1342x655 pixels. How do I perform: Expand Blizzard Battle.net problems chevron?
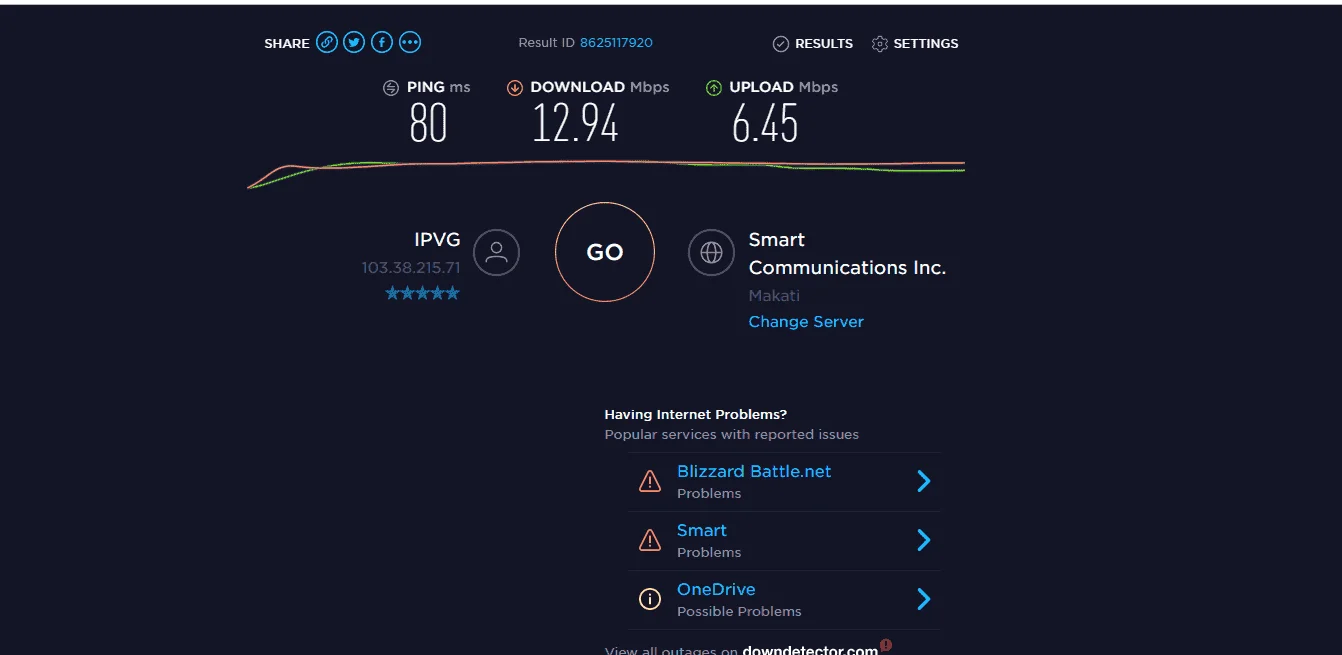click(924, 481)
